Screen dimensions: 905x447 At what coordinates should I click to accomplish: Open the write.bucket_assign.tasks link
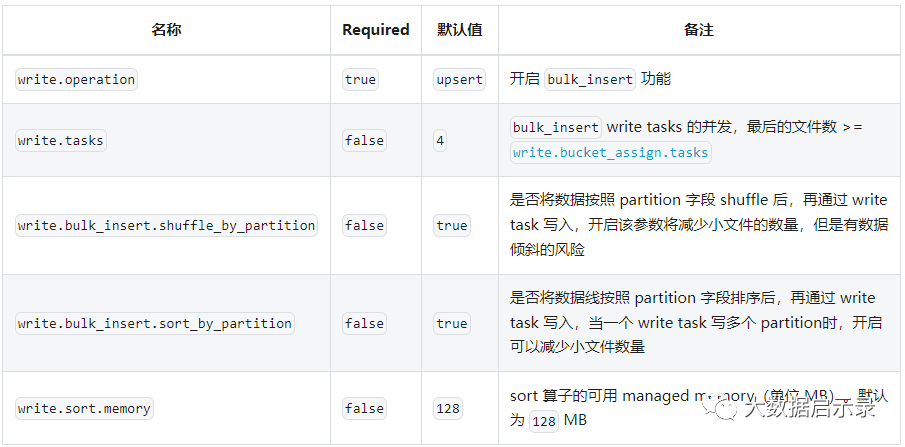(610, 153)
